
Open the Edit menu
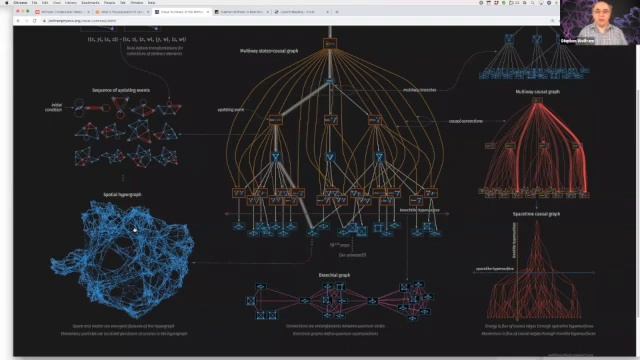coord(45,2)
